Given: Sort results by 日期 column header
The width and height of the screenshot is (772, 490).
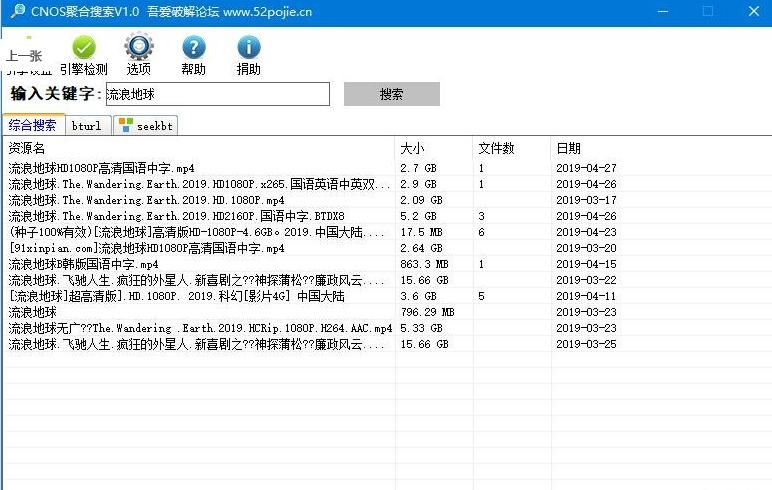Looking at the screenshot, I should (x=660, y=148).
